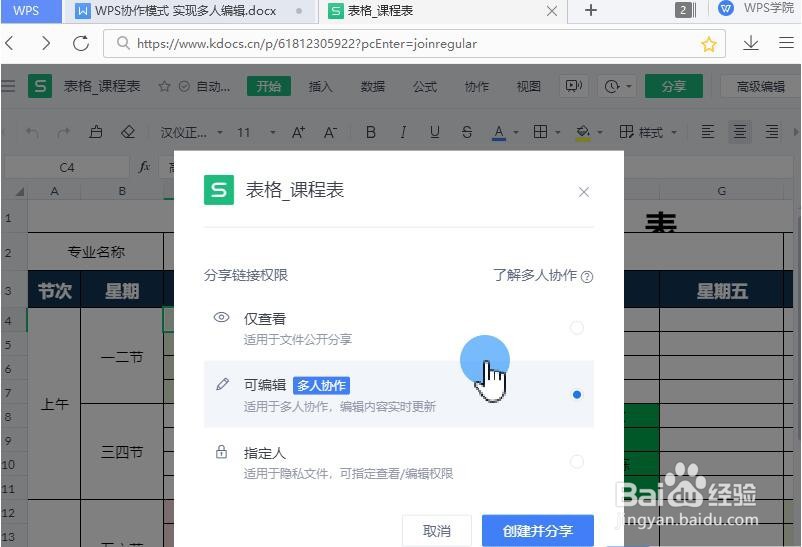Click the green 分享 button
Image resolution: width=802 pixels, height=547 pixels.
(x=673, y=86)
